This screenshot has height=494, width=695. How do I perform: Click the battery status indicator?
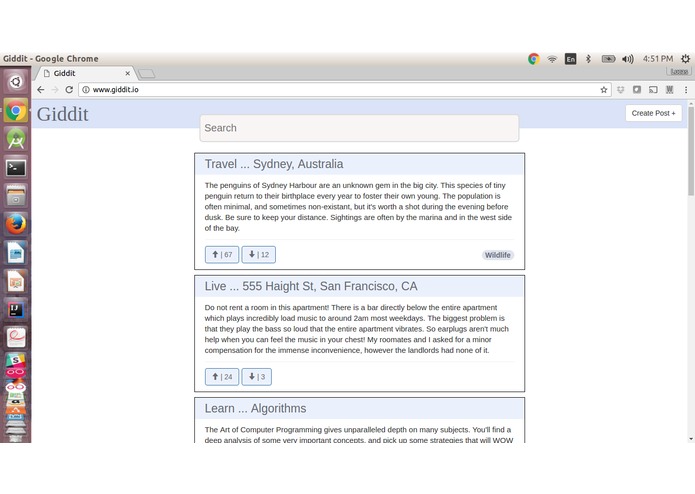(608, 58)
